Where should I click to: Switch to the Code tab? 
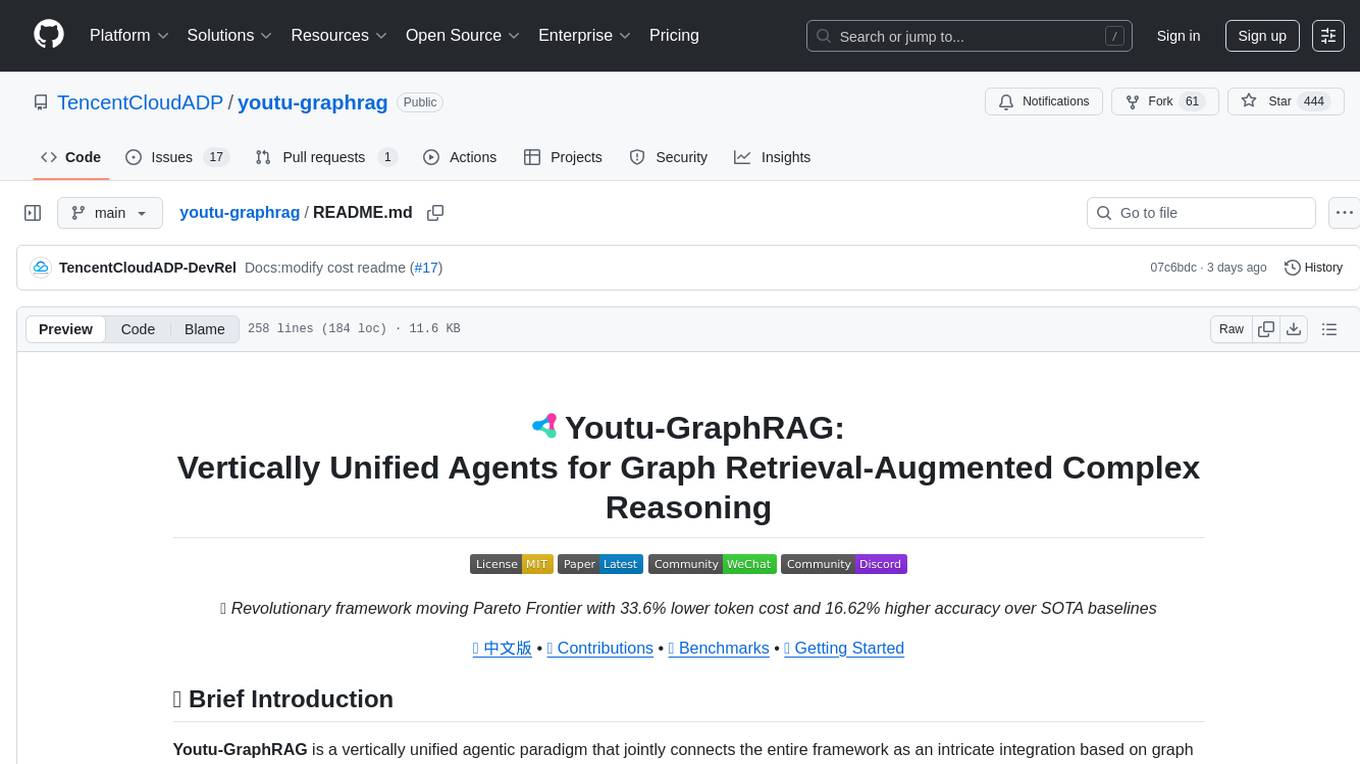click(x=71, y=157)
